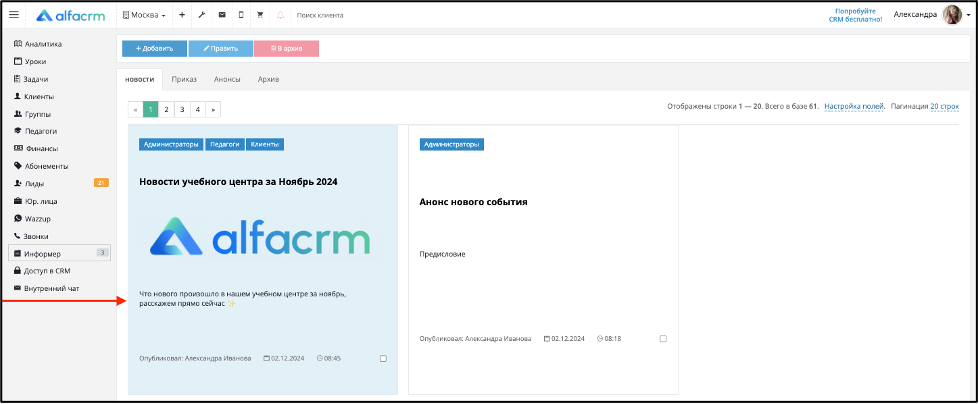Viewport: 979px width, 404px height.
Task: Toggle the hamburger sidebar menu
Action: tap(14, 15)
